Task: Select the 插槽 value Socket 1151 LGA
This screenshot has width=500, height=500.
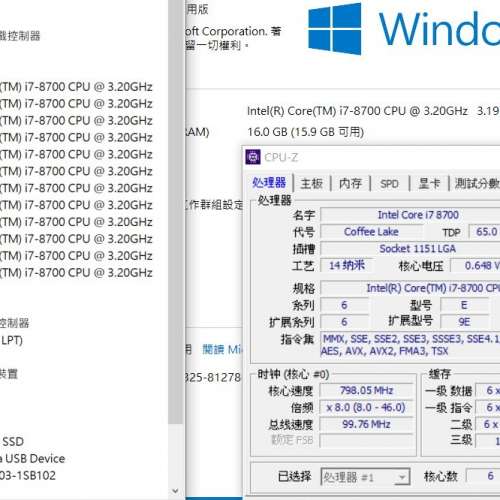Action: 417,248
